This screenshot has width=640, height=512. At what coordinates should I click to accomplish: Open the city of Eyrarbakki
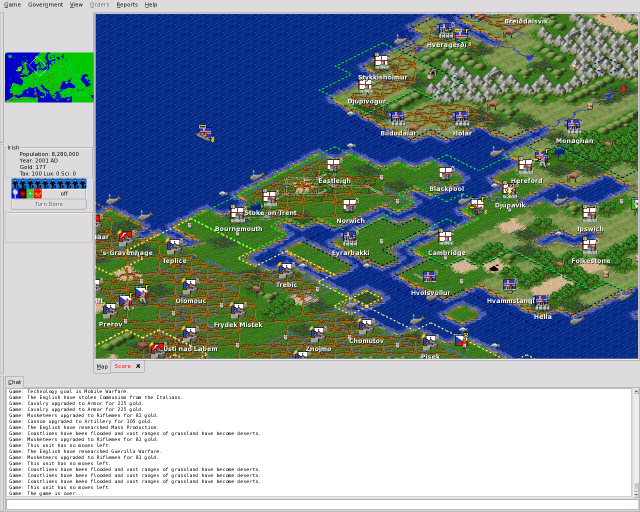(349, 238)
